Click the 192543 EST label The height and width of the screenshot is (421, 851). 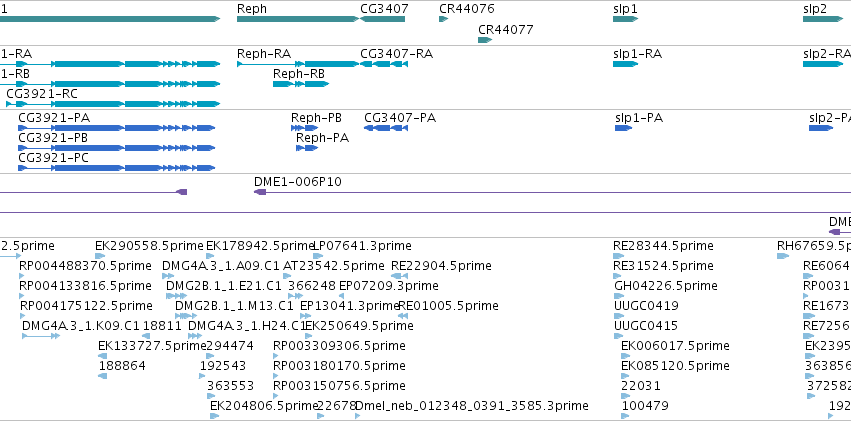[223, 366]
